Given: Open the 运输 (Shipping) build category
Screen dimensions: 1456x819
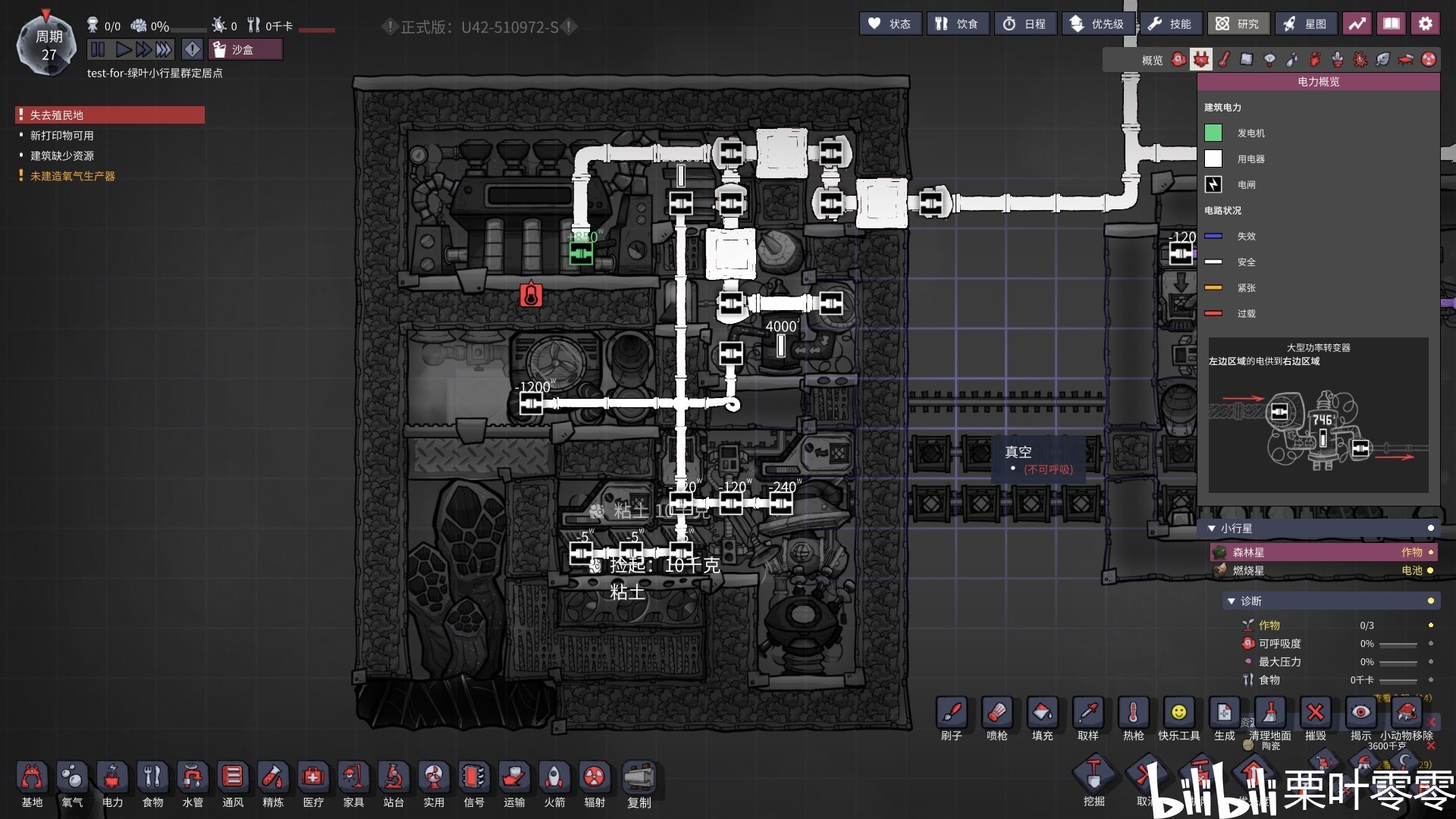Looking at the screenshot, I should [514, 784].
